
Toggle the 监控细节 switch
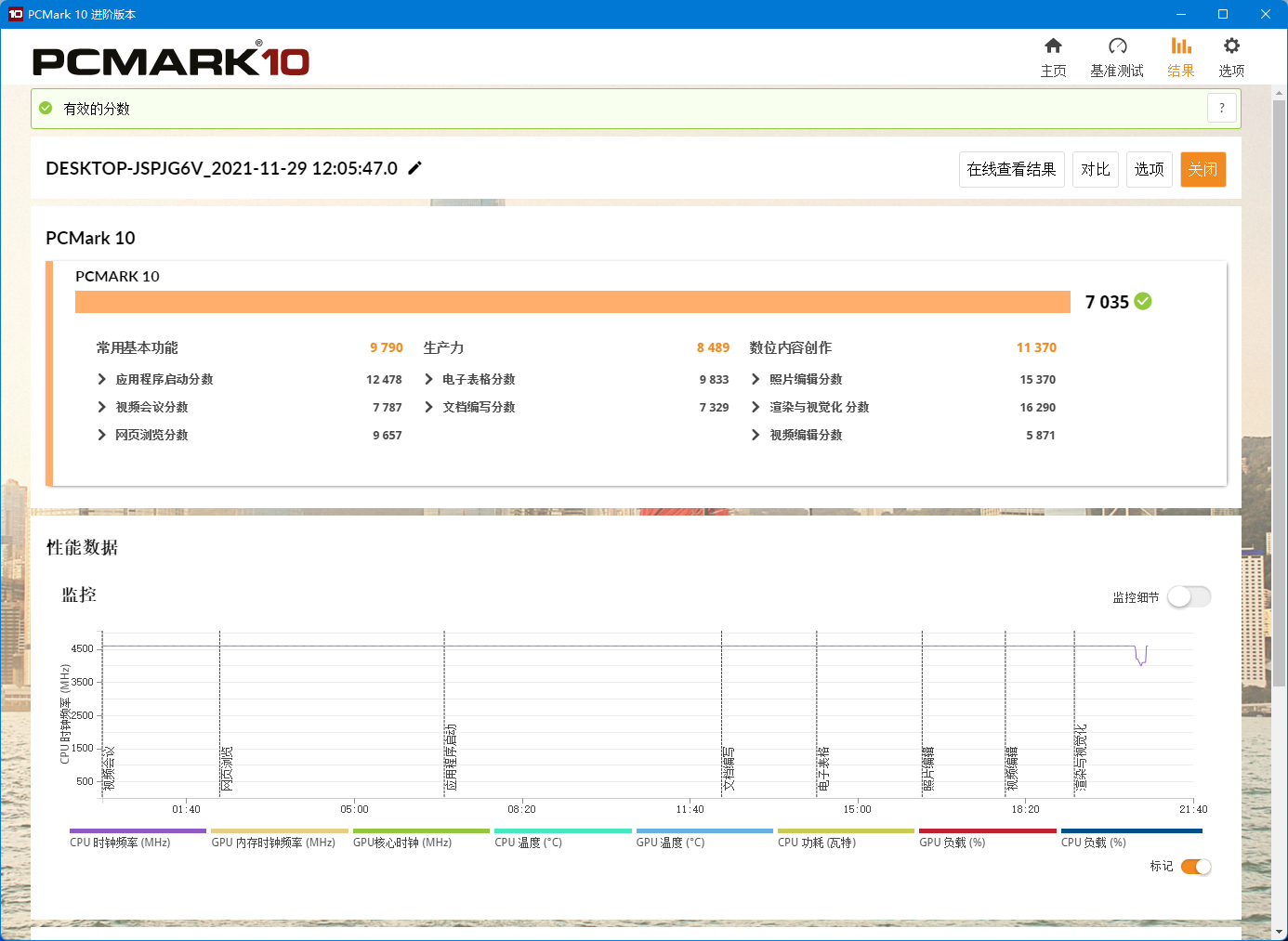(x=1189, y=597)
